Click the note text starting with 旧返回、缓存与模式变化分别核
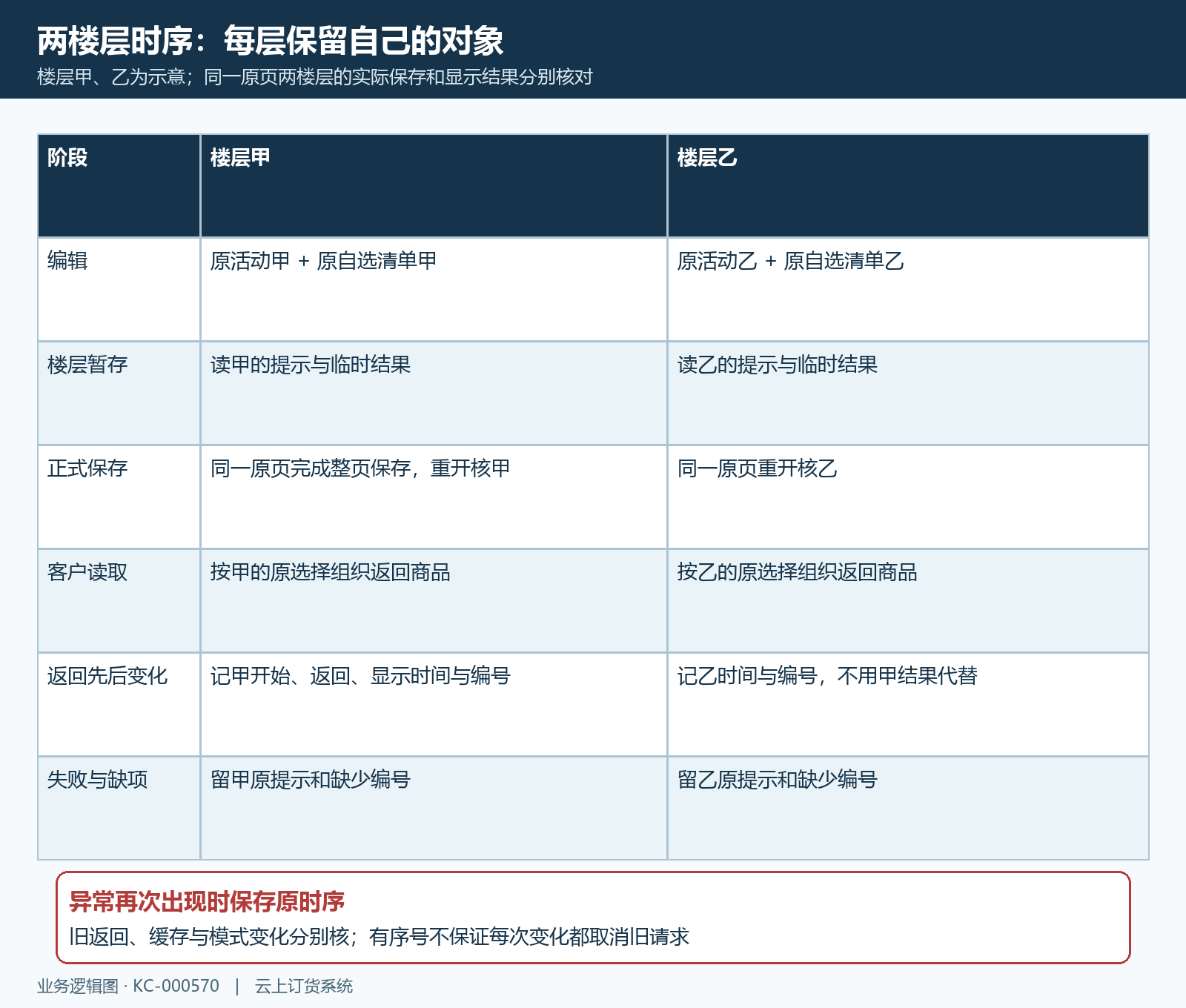 click(x=380, y=937)
